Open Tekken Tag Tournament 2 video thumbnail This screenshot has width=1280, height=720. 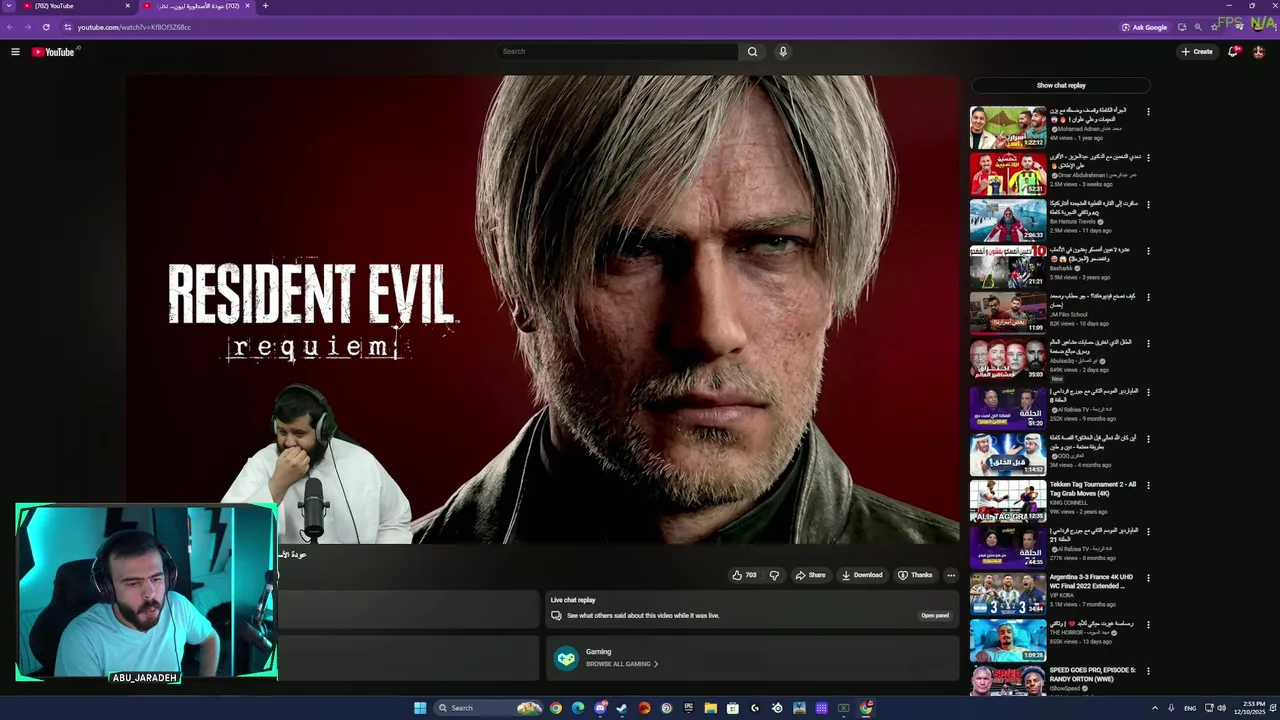(x=1008, y=501)
